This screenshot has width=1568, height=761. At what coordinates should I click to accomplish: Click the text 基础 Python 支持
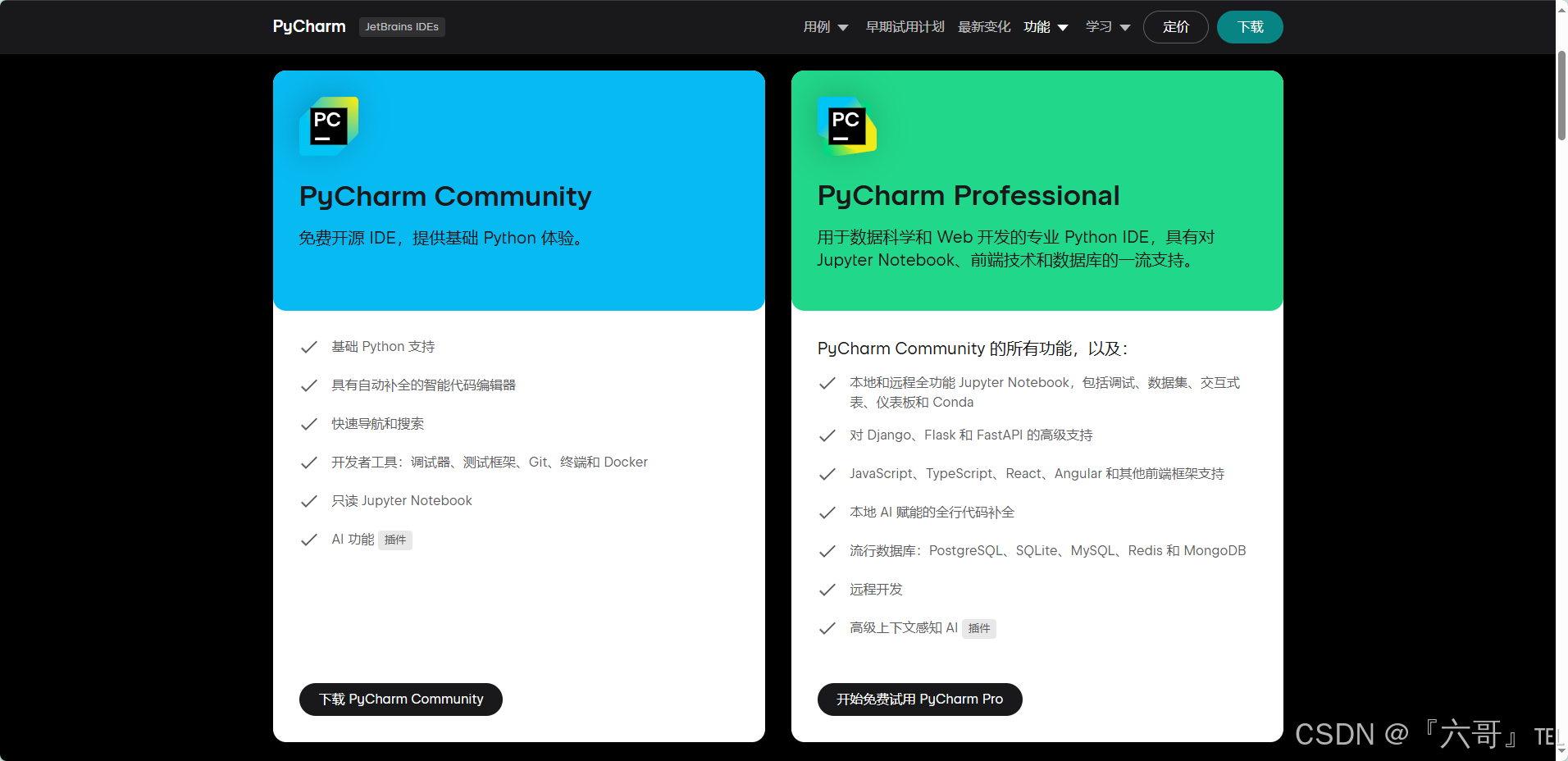pyautogui.click(x=383, y=347)
